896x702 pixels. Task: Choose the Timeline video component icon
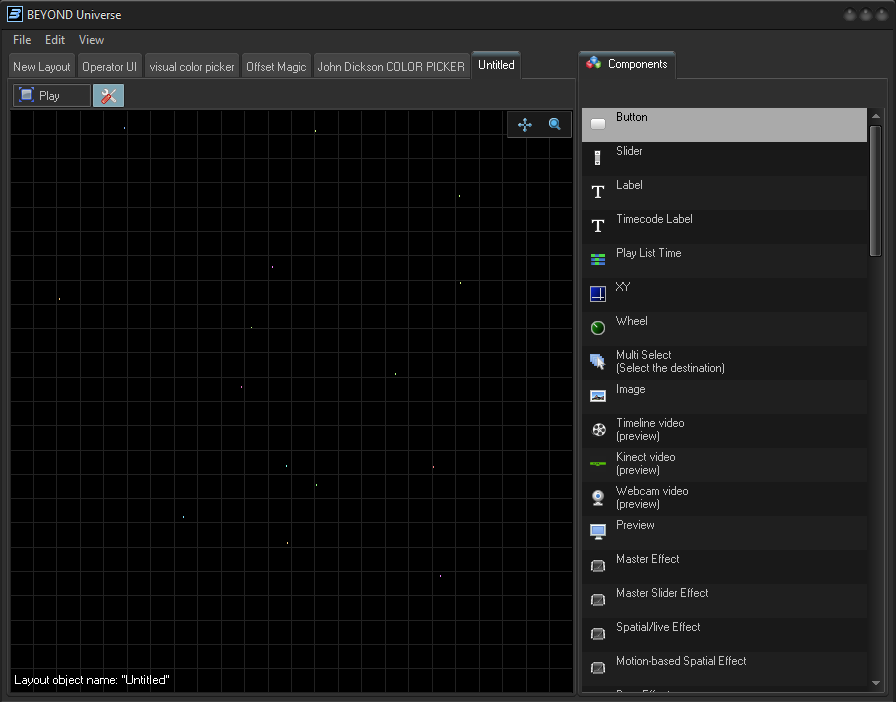[598, 430]
